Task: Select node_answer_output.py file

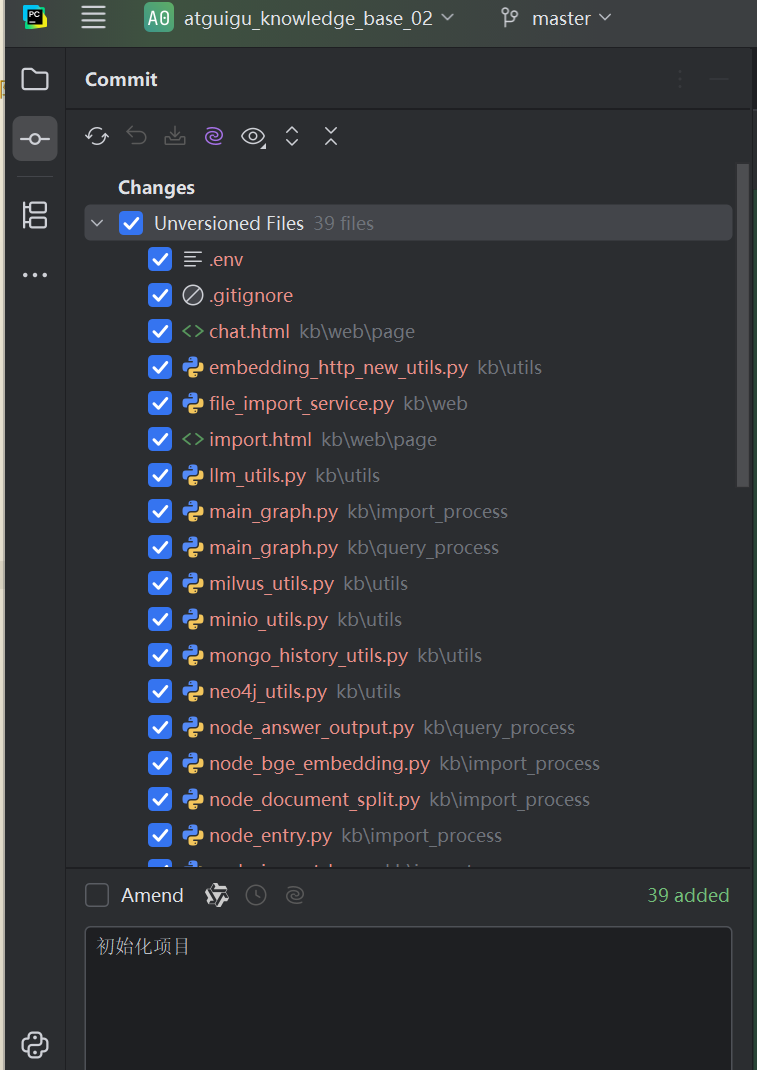Action: [311, 727]
